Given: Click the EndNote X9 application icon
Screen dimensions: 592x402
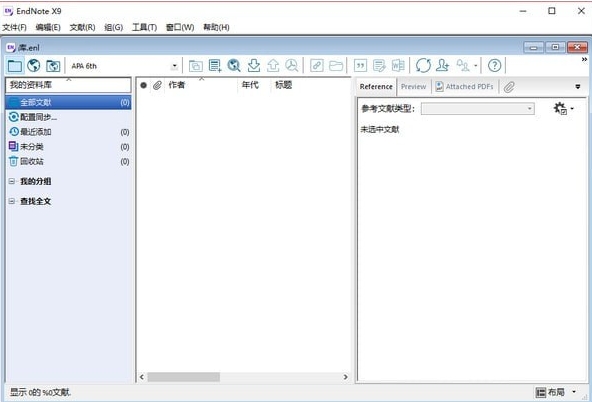Looking at the screenshot, I should (x=8, y=11).
